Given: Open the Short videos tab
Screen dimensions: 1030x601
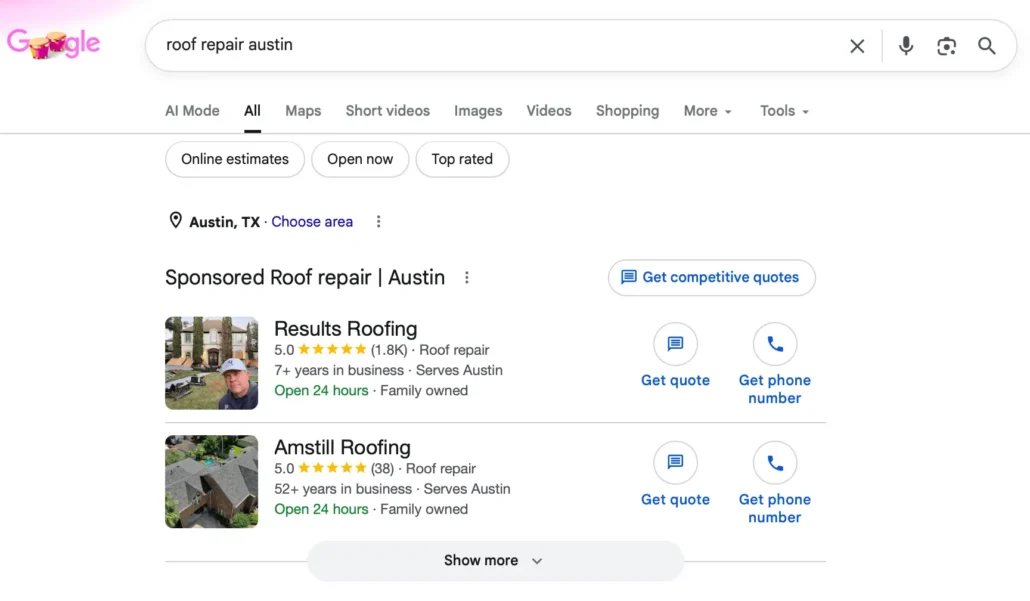Looking at the screenshot, I should click(388, 111).
